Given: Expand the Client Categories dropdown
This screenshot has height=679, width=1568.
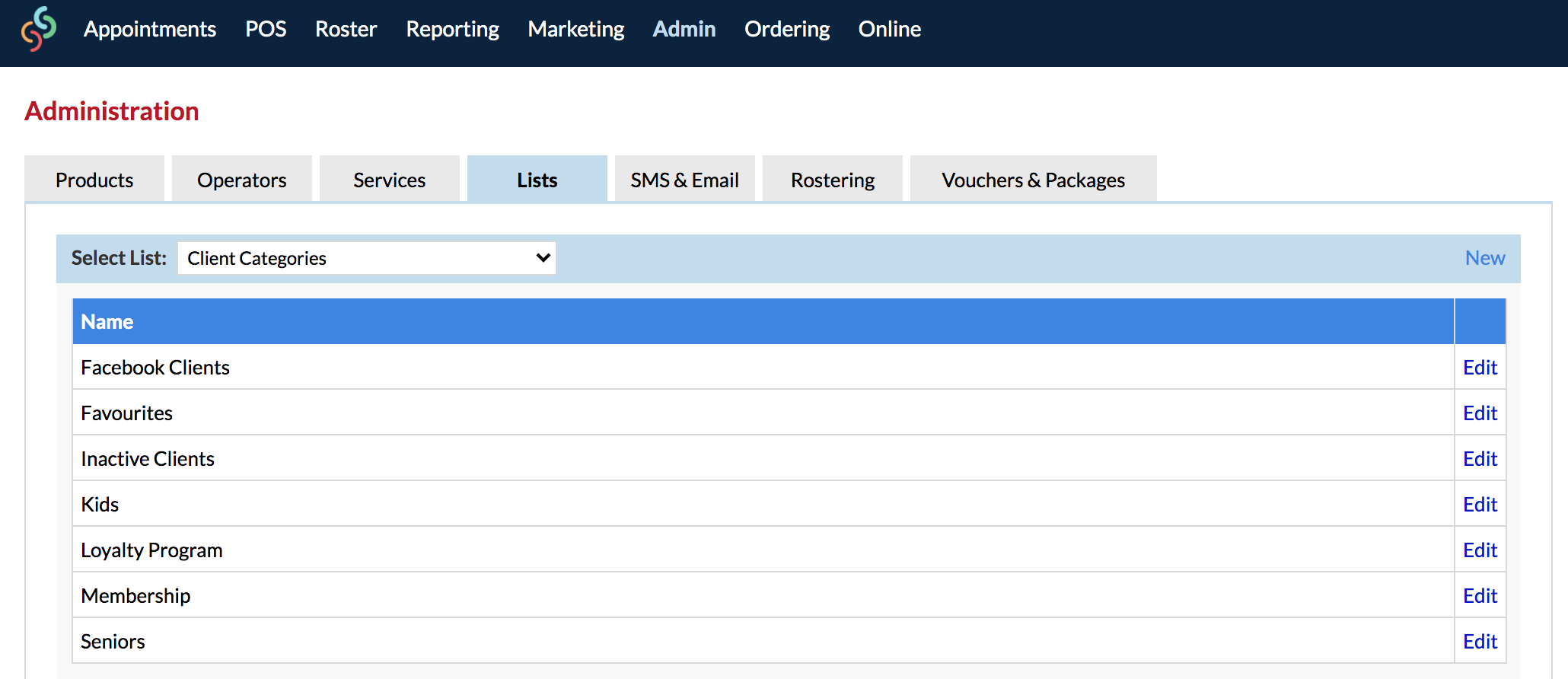Looking at the screenshot, I should click(x=367, y=258).
